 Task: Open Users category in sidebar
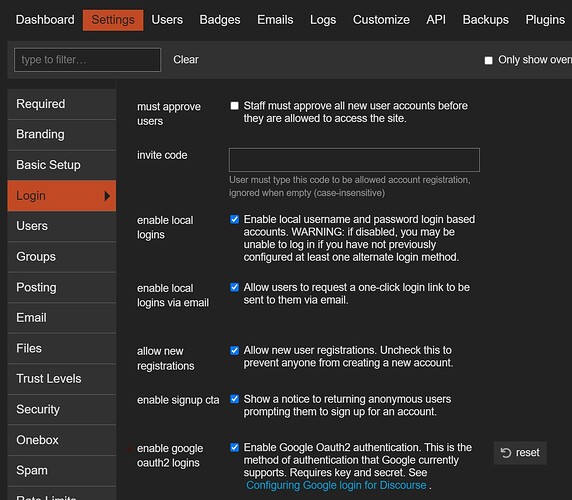62,226
